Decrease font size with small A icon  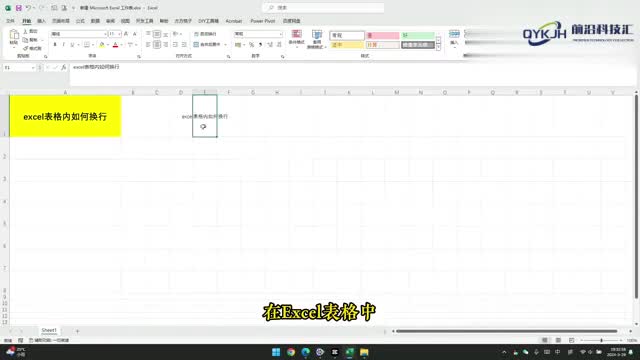pos(134,34)
